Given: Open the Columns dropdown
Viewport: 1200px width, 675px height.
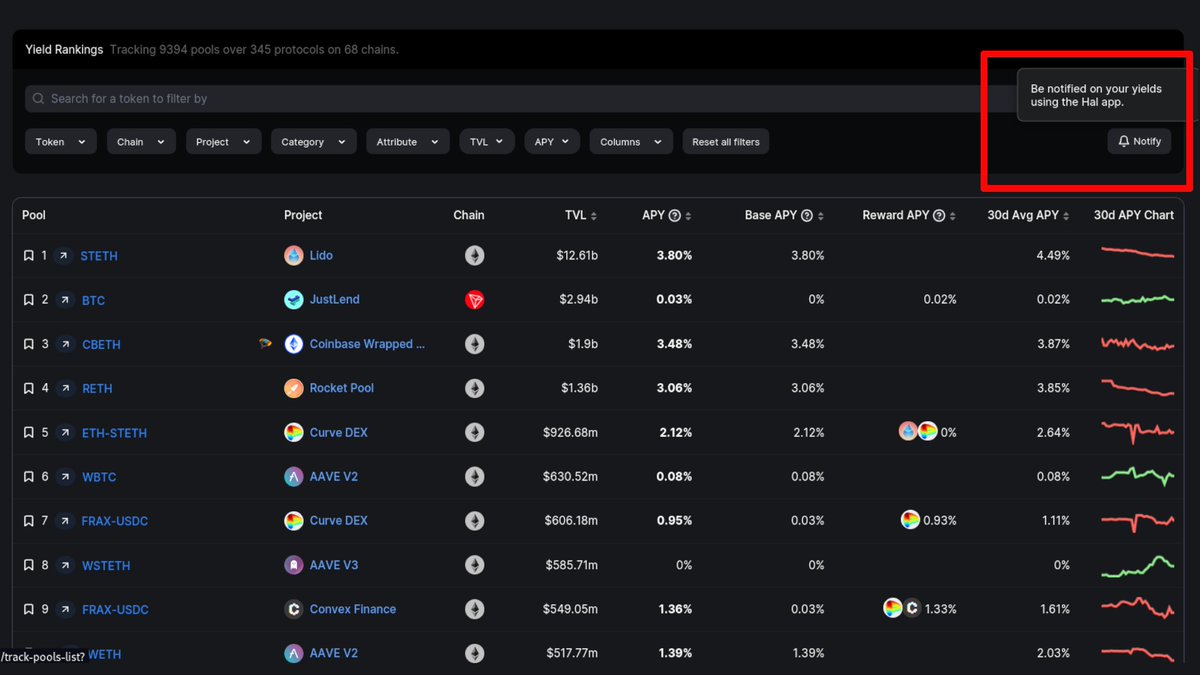Looking at the screenshot, I should point(631,142).
